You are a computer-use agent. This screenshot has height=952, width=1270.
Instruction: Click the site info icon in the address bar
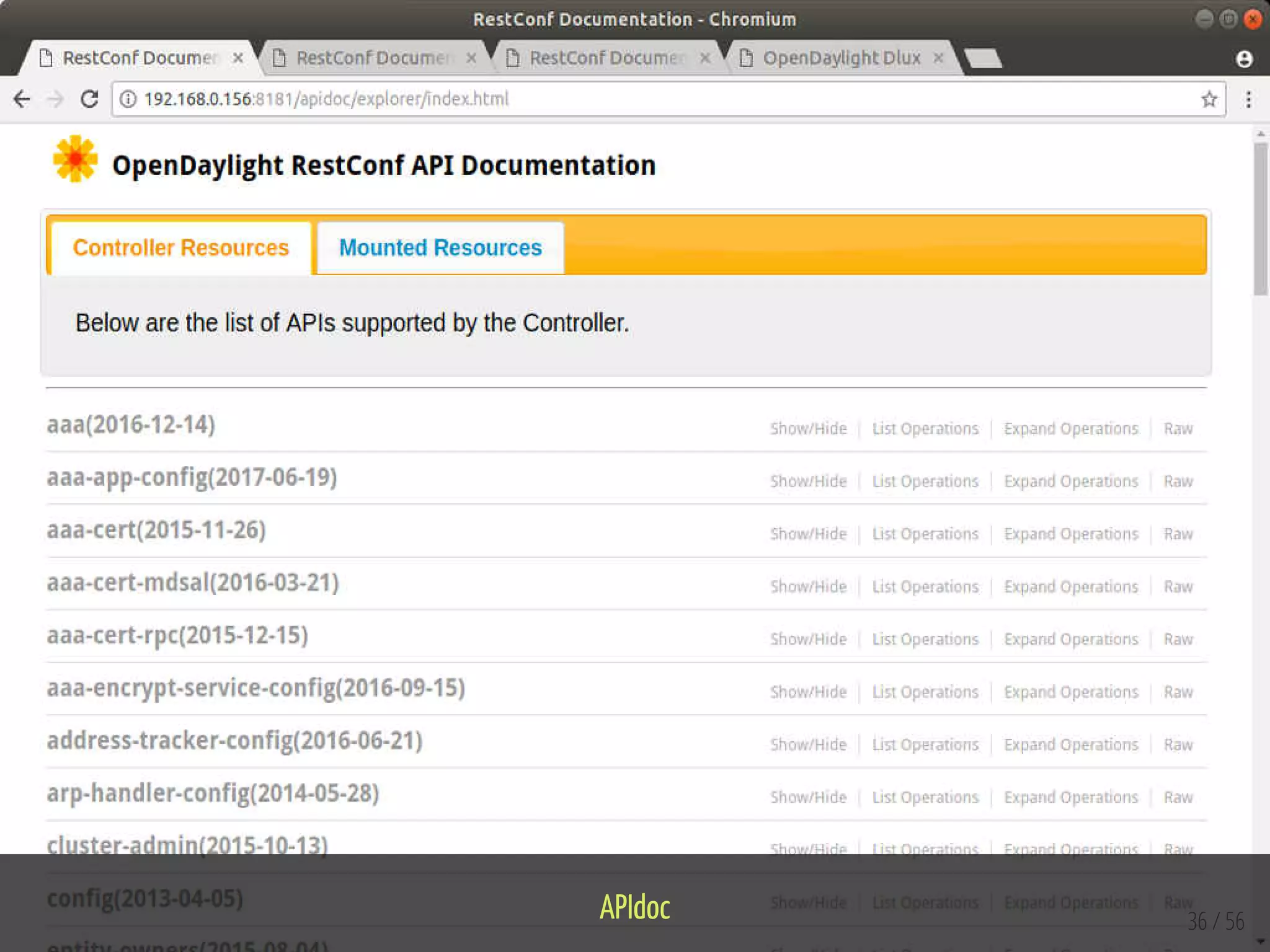tap(128, 99)
